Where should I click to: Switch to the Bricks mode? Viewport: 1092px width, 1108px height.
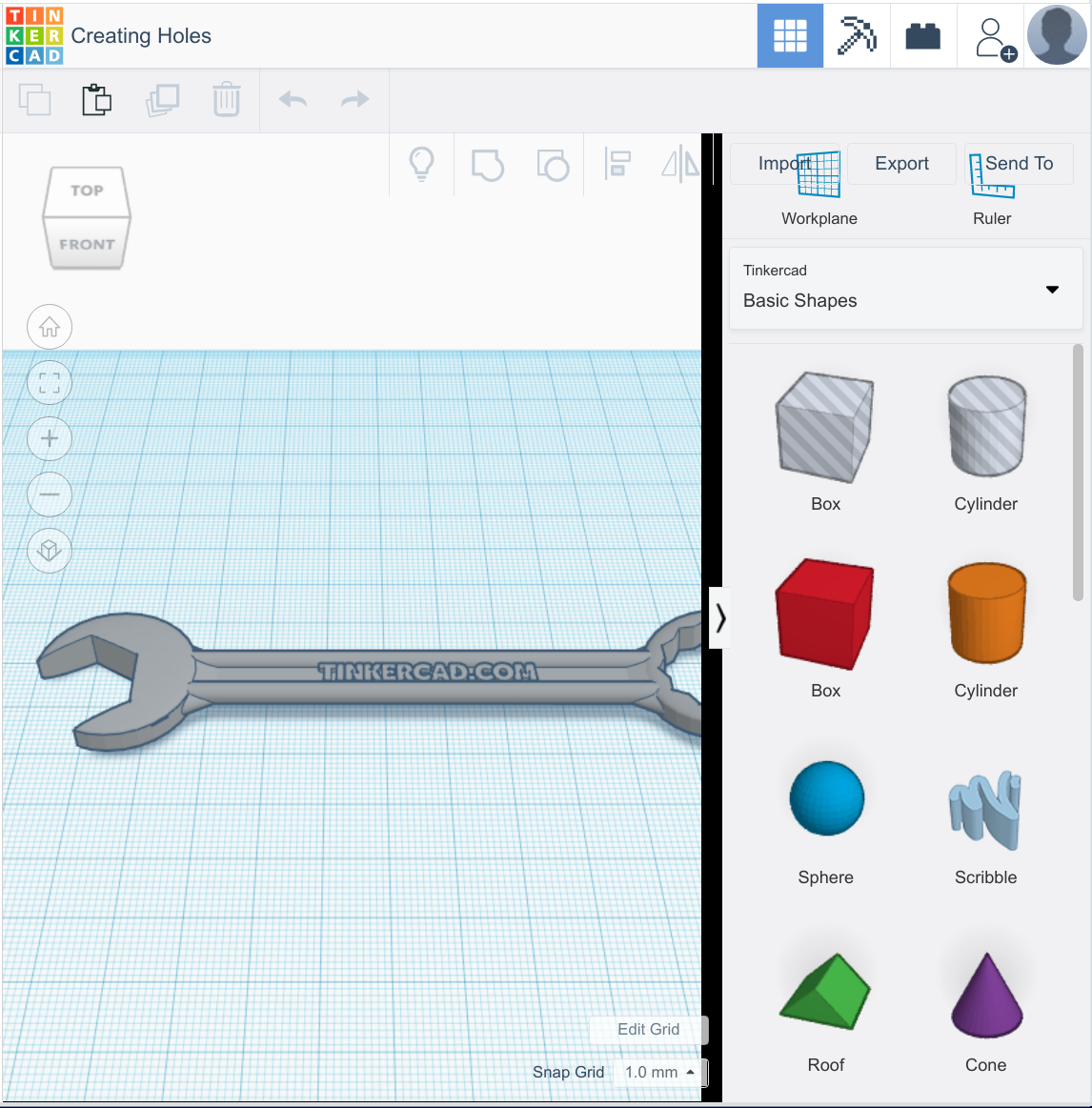point(923,35)
